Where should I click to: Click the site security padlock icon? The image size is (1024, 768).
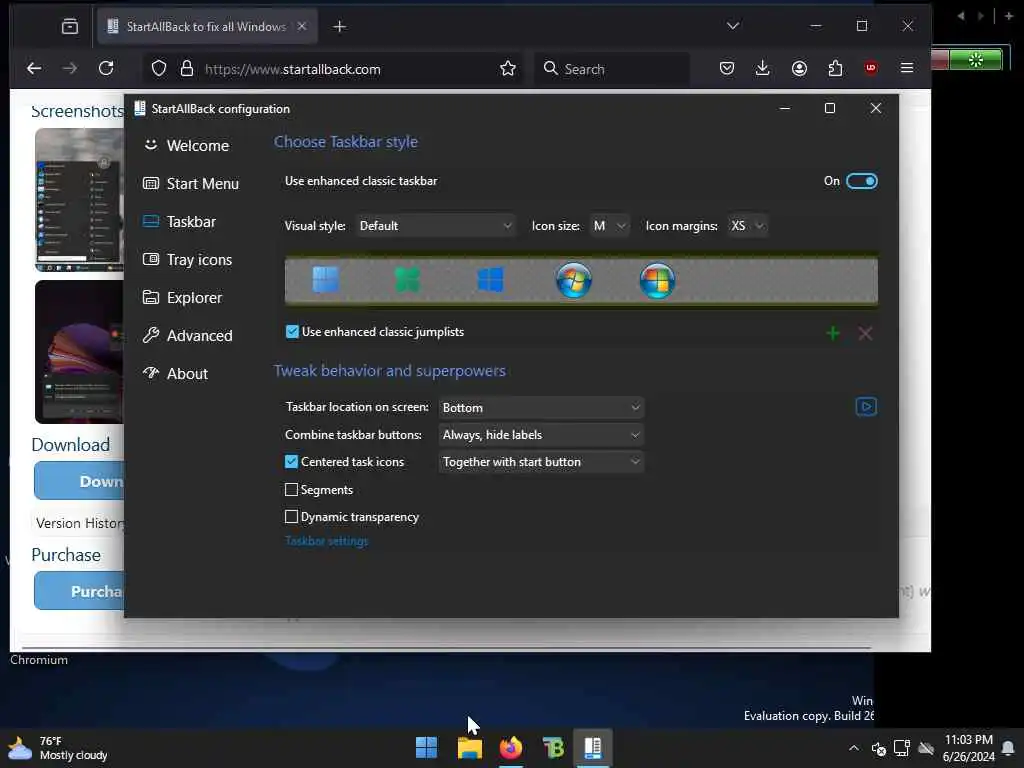(187, 69)
